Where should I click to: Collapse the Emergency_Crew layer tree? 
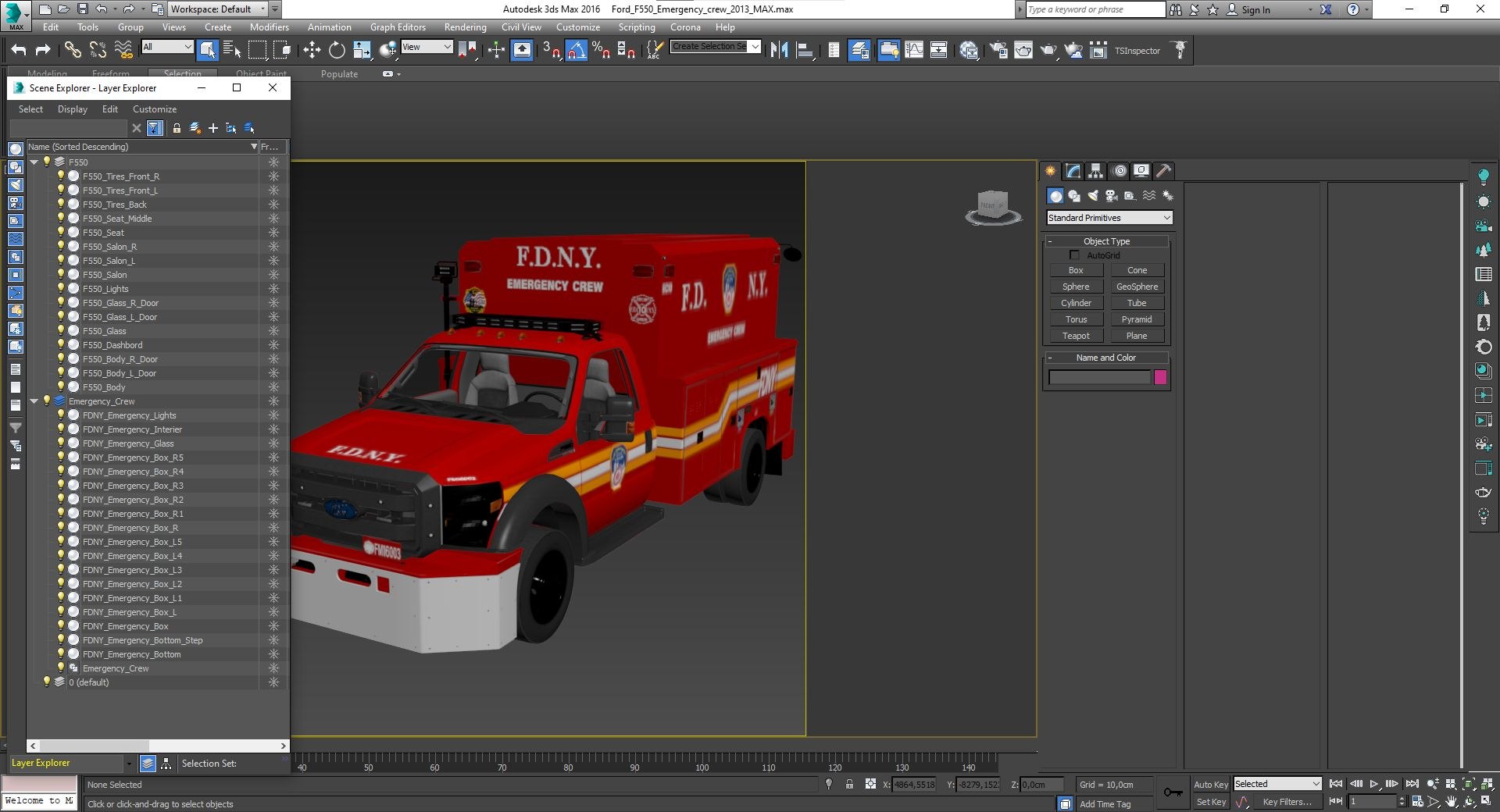tap(34, 401)
